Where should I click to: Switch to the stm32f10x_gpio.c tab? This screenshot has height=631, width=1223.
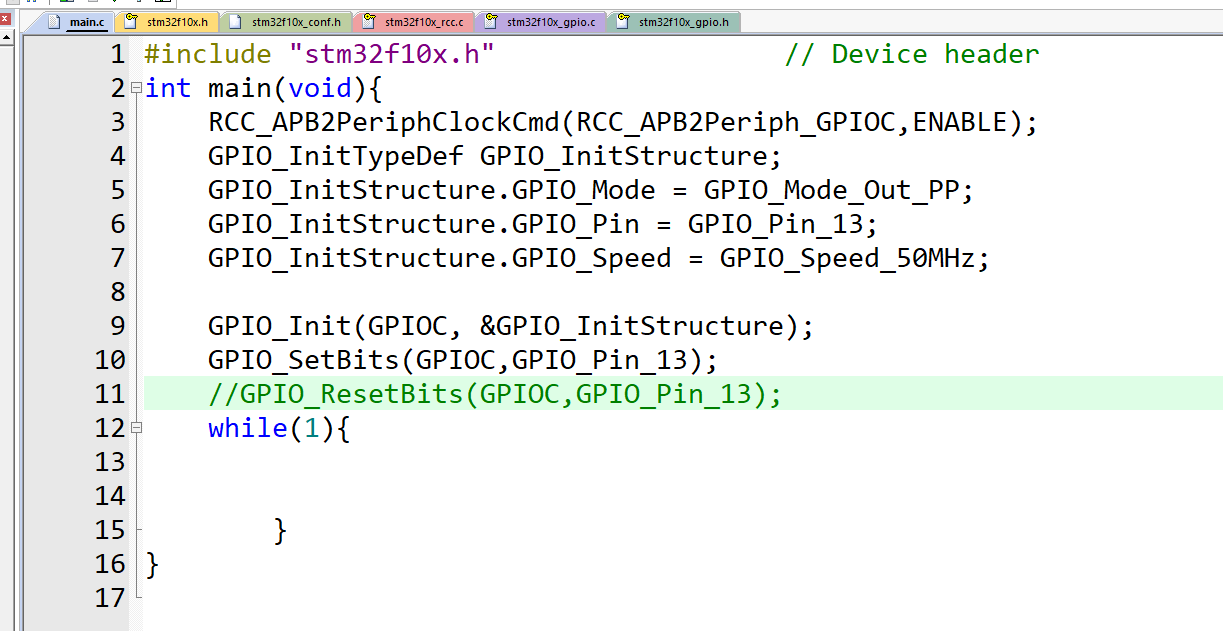541,22
